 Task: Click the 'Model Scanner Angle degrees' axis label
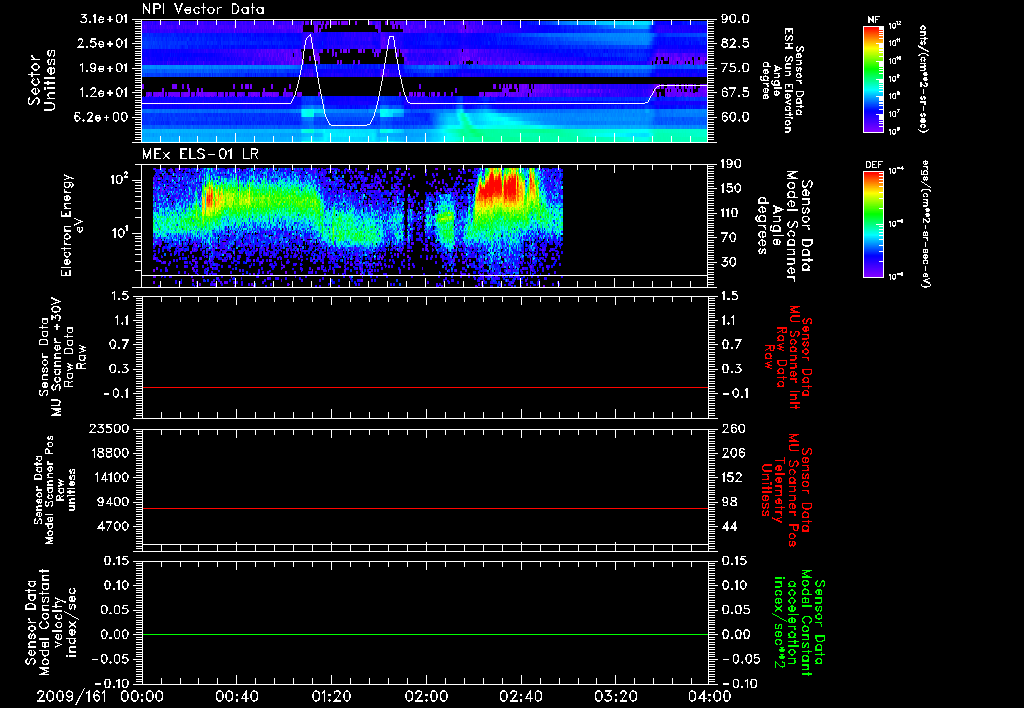(x=785, y=226)
